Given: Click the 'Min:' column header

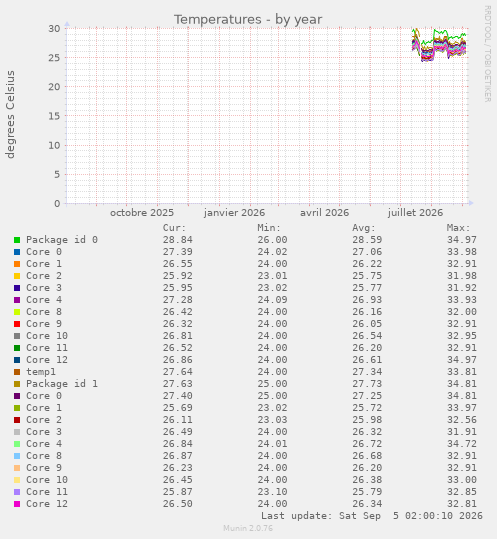Looking at the screenshot, I should [269, 228].
